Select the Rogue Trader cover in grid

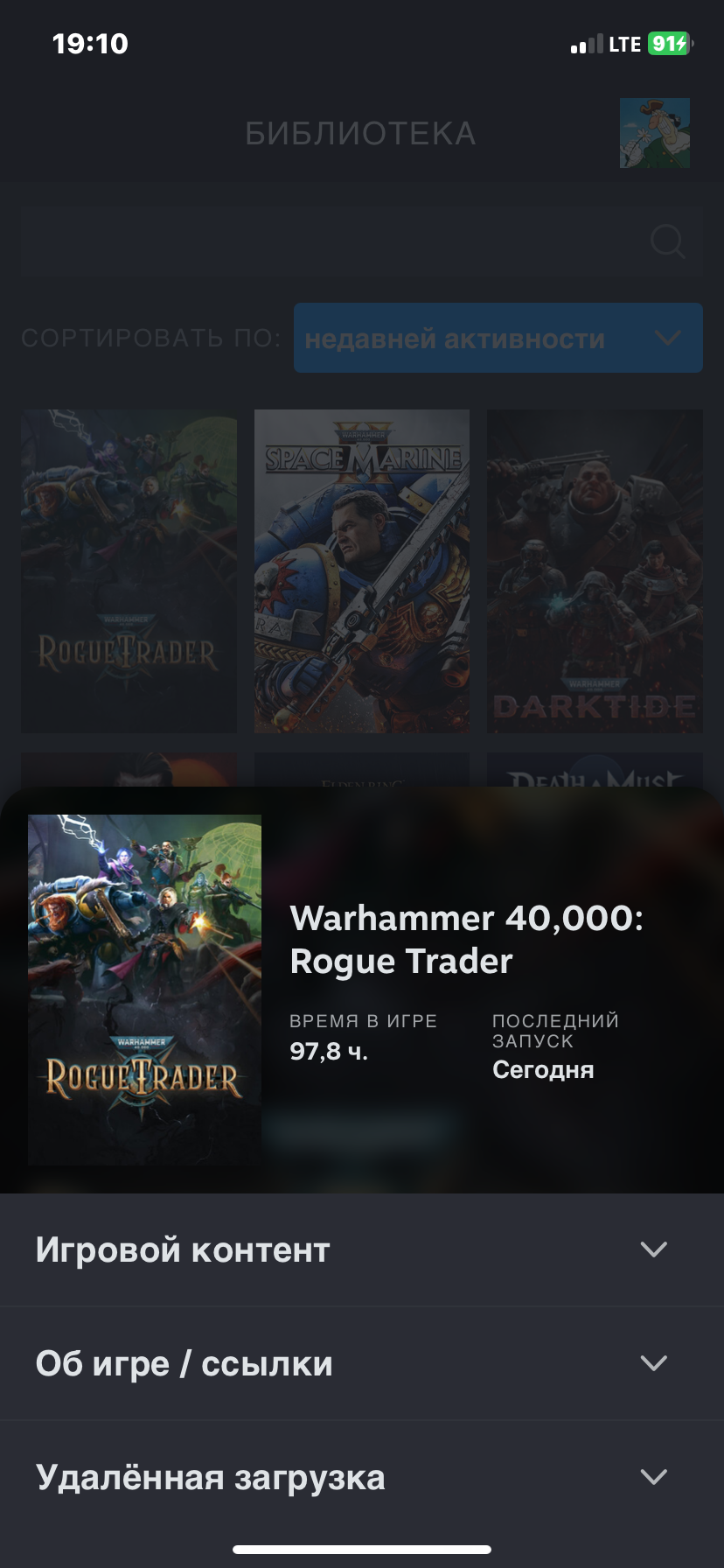tap(129, 571)
